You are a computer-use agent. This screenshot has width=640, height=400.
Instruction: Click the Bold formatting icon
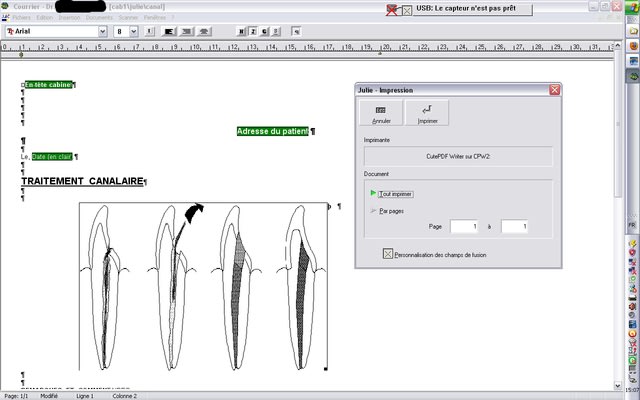point(241,32)
